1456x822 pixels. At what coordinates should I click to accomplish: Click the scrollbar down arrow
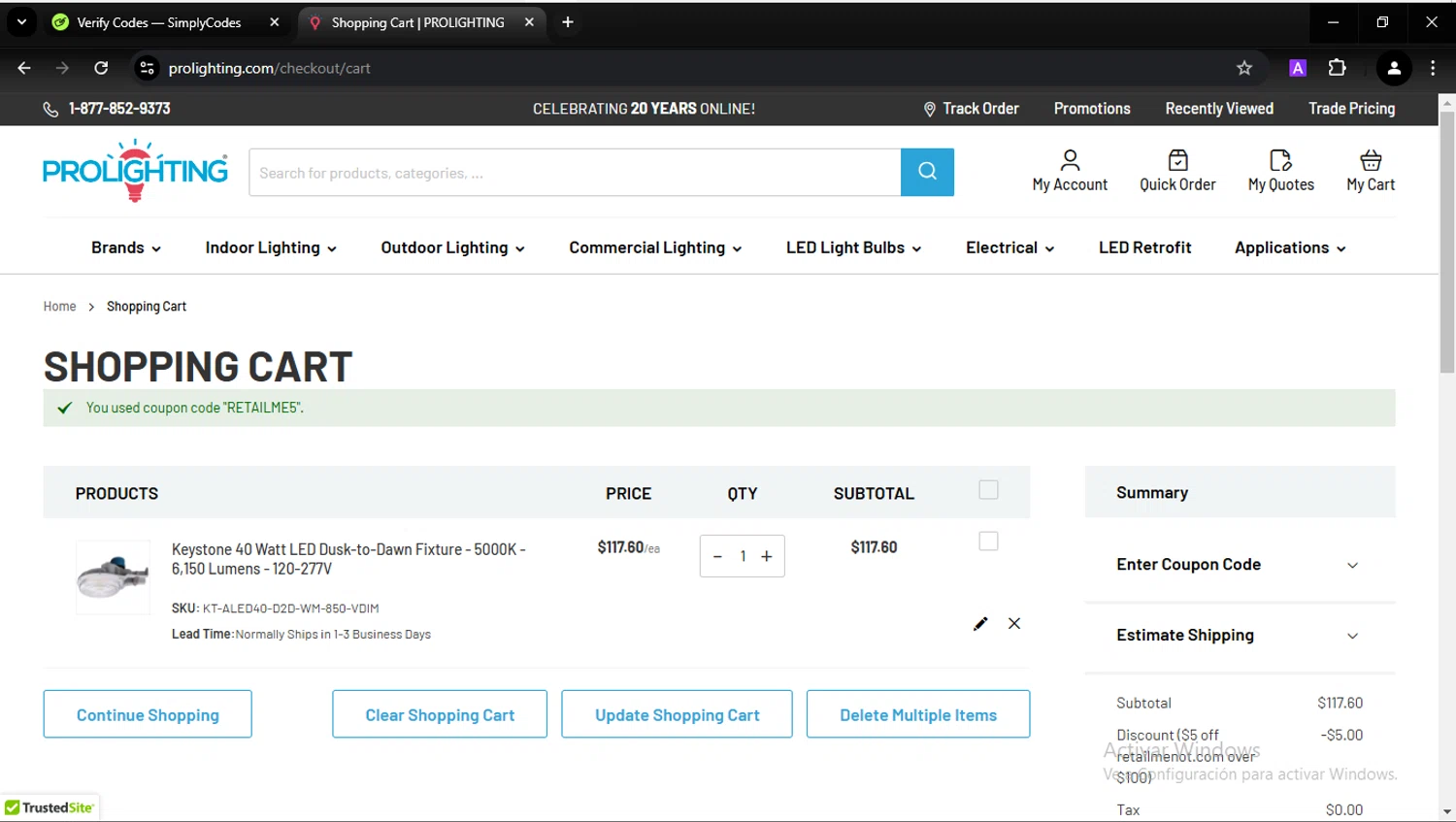1446,811
